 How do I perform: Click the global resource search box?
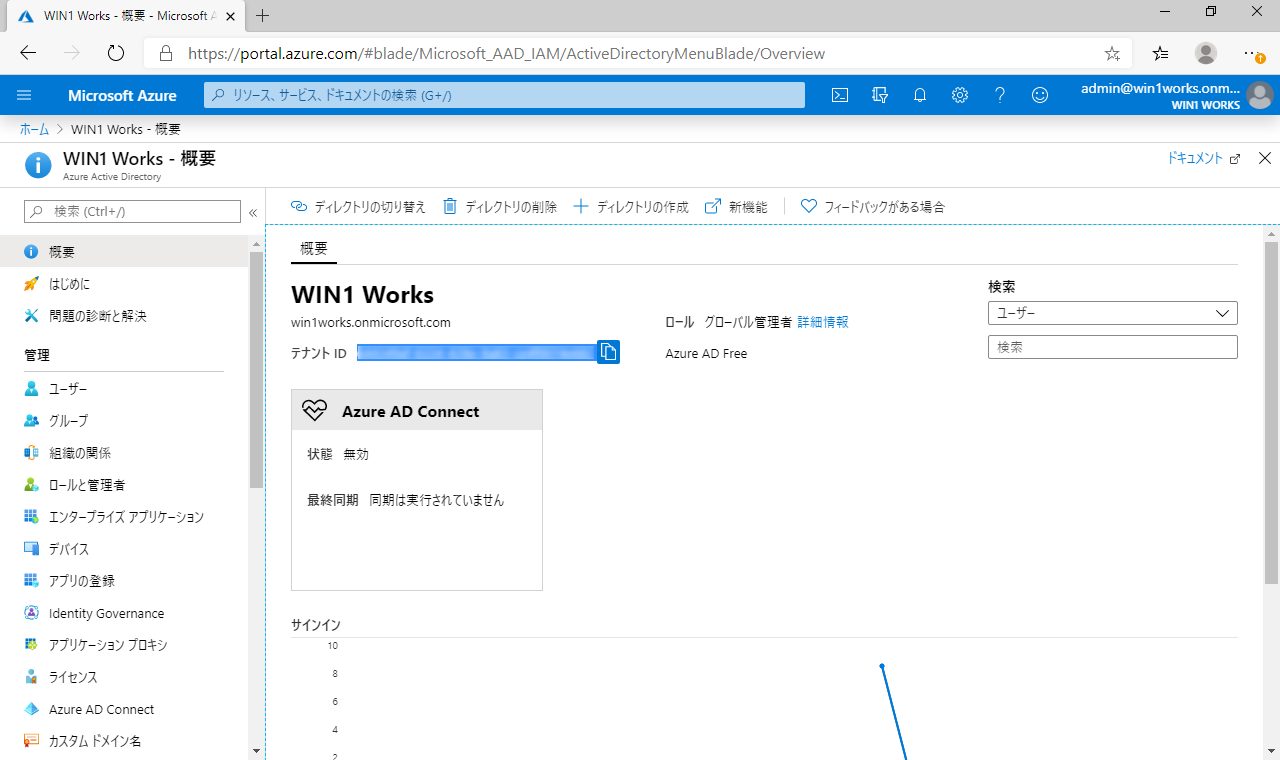[x=505, y=95]
